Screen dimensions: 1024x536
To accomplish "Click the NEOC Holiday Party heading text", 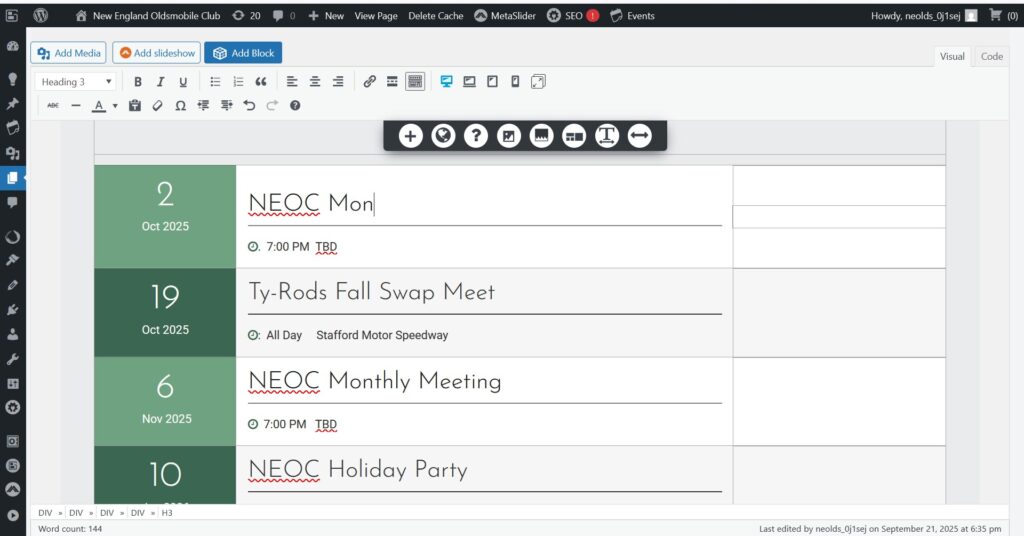I will click(x=357, y=470).
